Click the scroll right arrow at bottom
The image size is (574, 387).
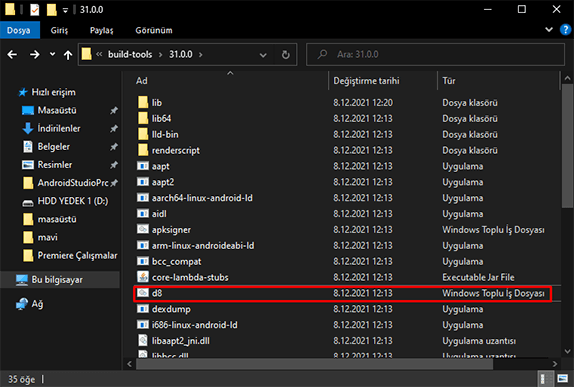point(555,364)
